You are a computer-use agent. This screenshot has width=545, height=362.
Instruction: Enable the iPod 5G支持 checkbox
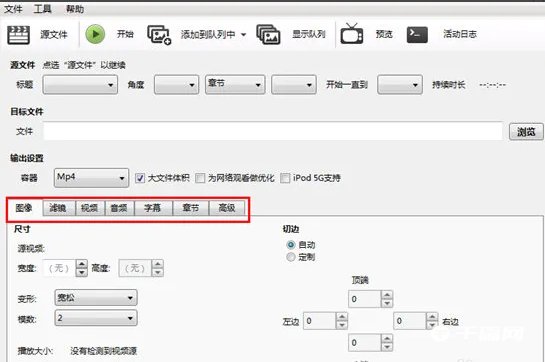point(285,178)
